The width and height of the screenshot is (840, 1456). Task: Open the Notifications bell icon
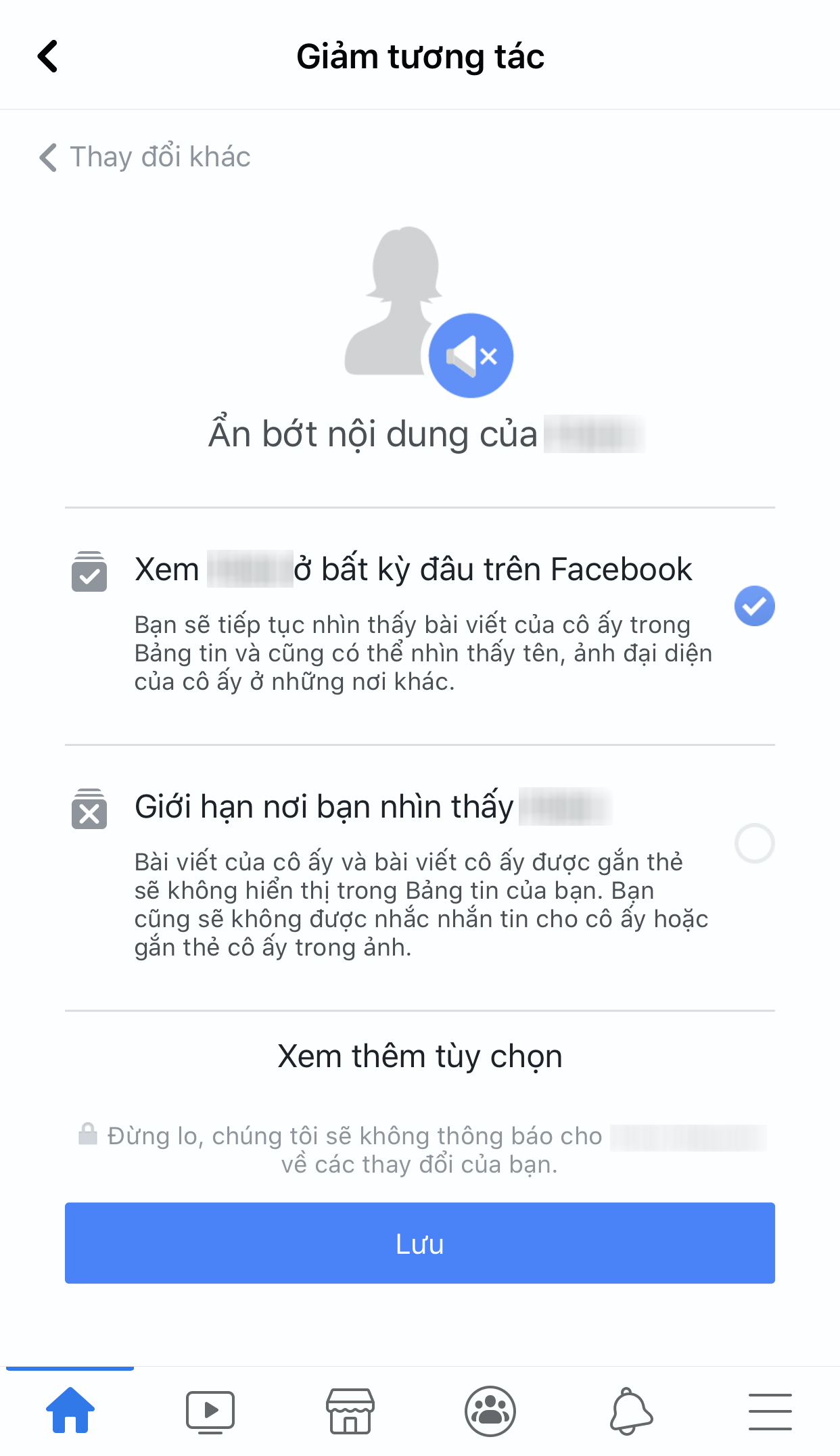point(631,1411)
